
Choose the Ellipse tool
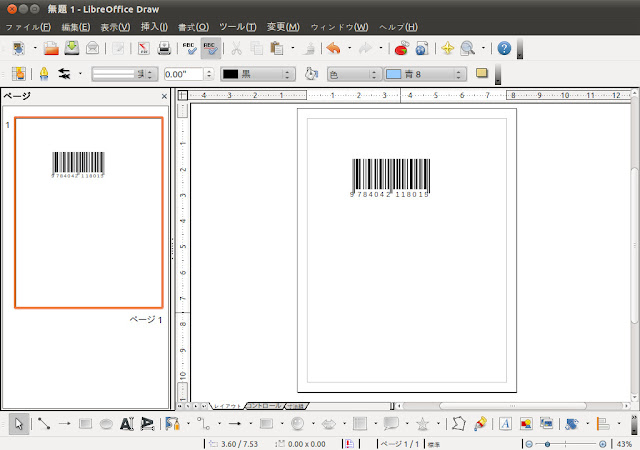click(106, 424)
